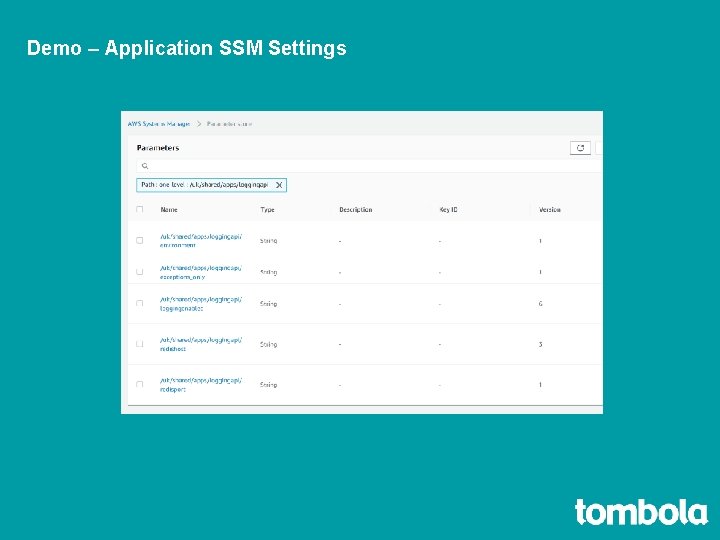This screenshot has height=540, width=720.
Task: Select checkbox for the redishost parameter
Action: pyautogui.click(x=140, y=344)
